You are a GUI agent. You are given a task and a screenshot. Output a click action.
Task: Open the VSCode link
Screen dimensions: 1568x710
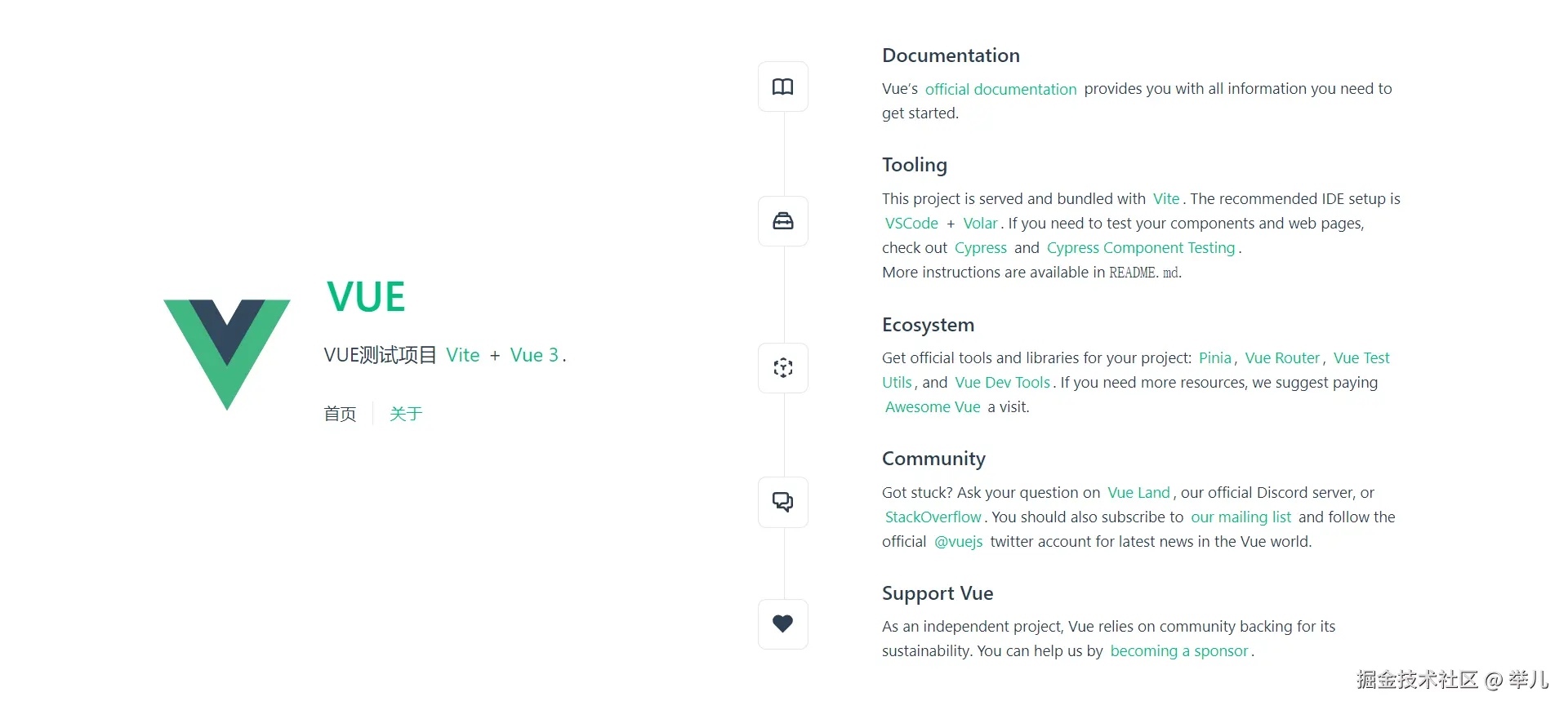point(911,224)
